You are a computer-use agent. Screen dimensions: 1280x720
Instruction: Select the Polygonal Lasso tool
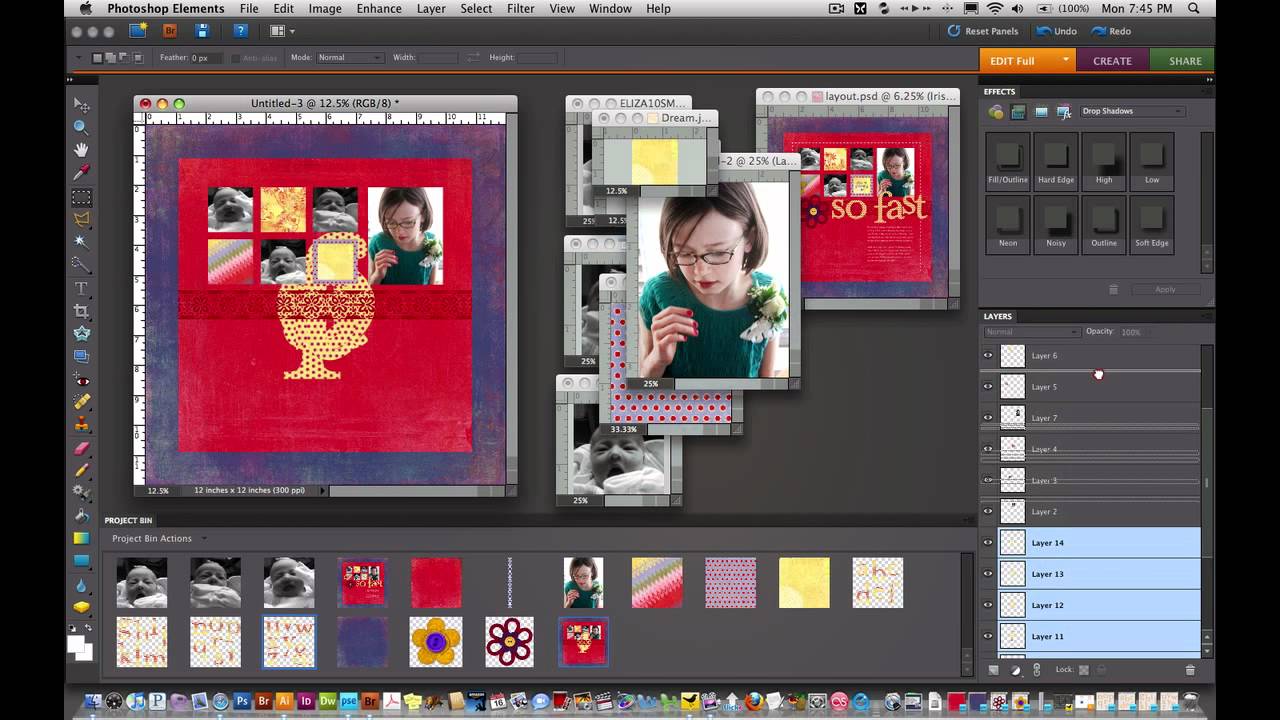pyautogui.click(x=82, y=219)
